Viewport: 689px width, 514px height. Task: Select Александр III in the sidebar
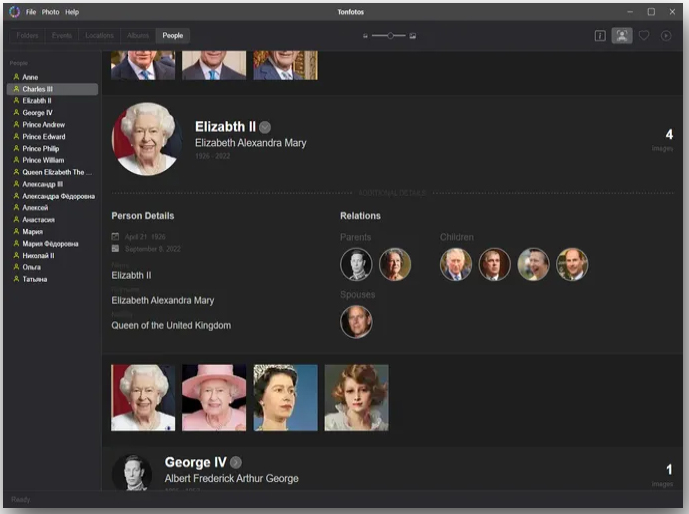coord(52,184)
